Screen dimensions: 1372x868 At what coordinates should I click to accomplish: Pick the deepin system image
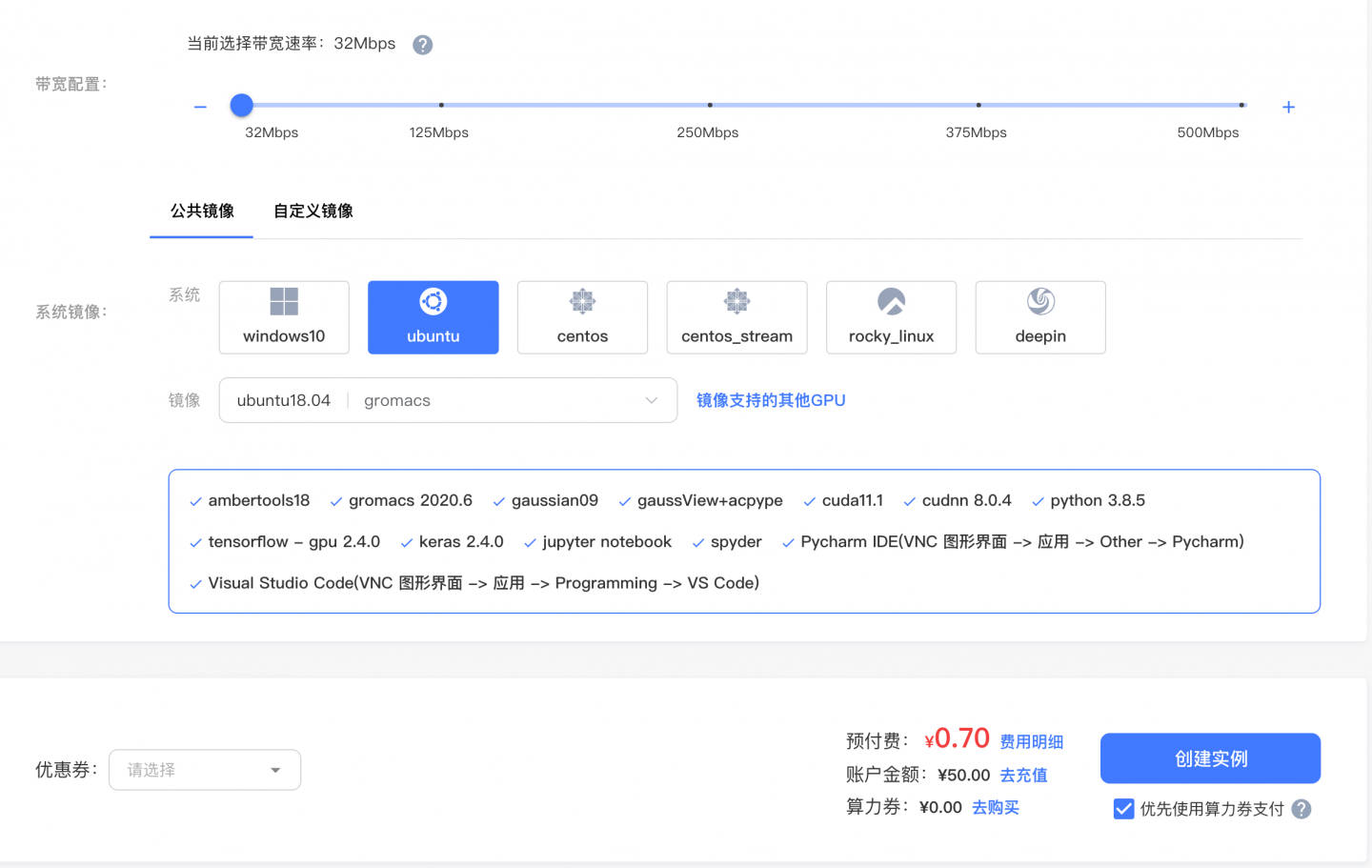point(1040,317)
